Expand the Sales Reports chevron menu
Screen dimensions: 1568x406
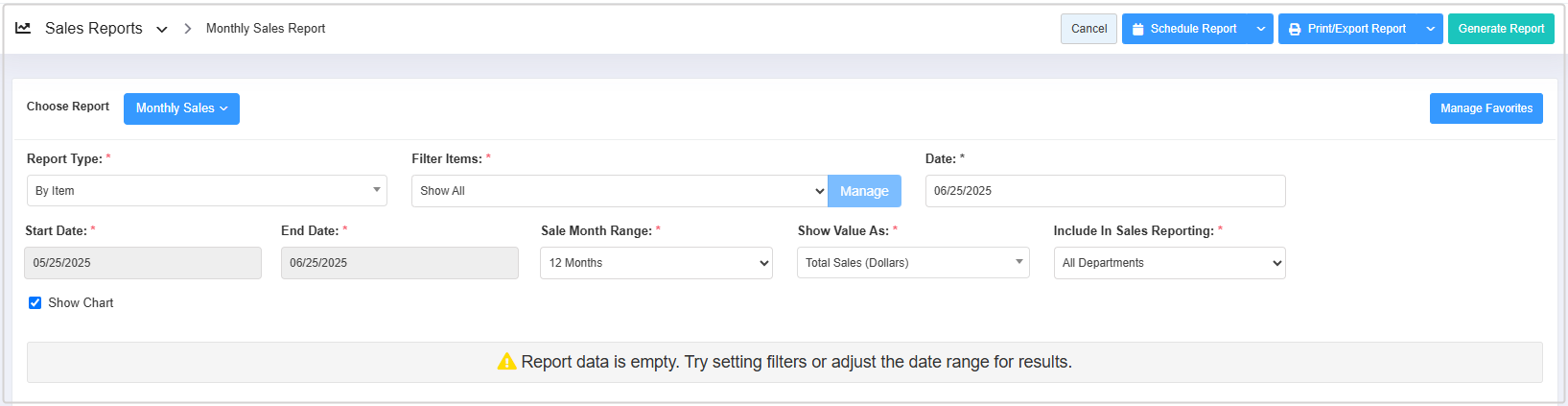pos(162,30)
